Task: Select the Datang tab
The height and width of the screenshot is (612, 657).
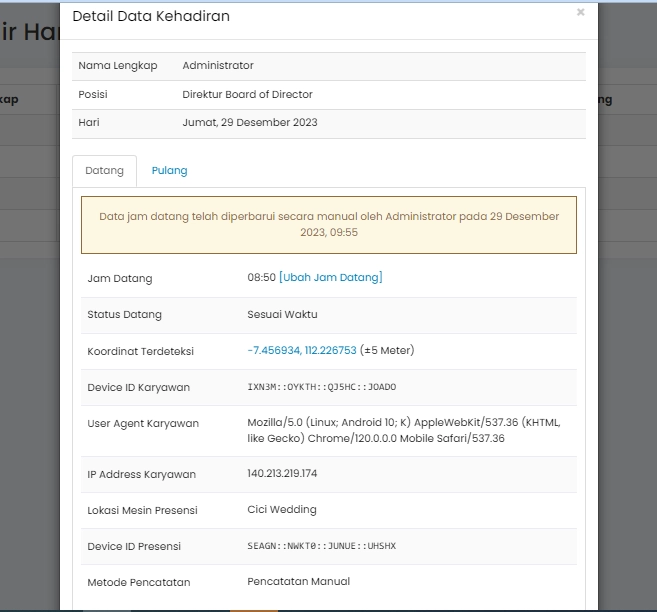Action: click(105, 171)
